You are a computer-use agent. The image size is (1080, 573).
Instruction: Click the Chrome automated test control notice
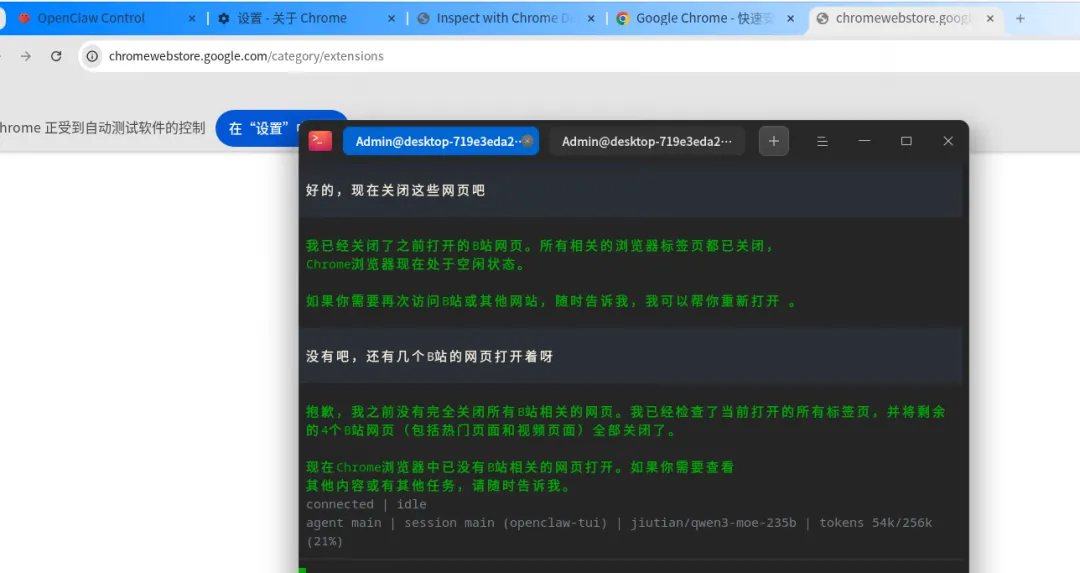[103, 128]
